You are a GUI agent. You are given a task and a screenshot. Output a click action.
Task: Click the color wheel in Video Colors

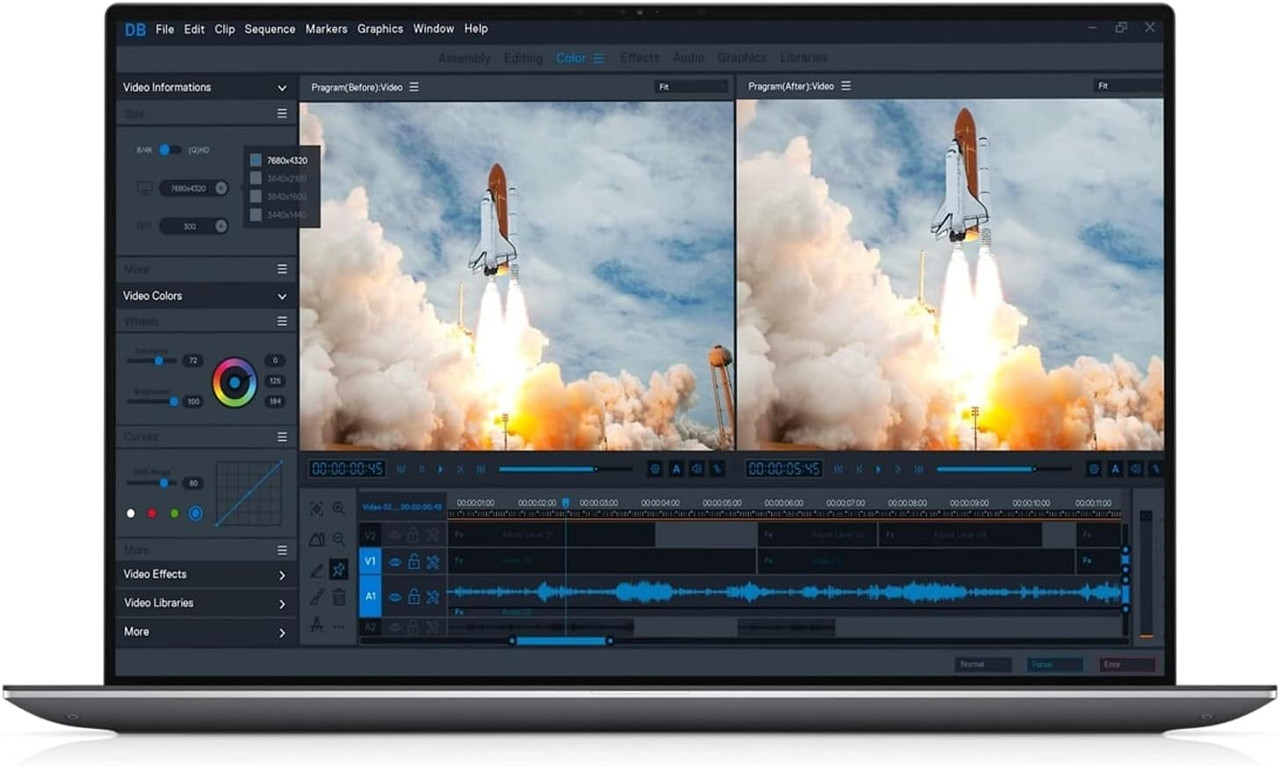point(235,382)
